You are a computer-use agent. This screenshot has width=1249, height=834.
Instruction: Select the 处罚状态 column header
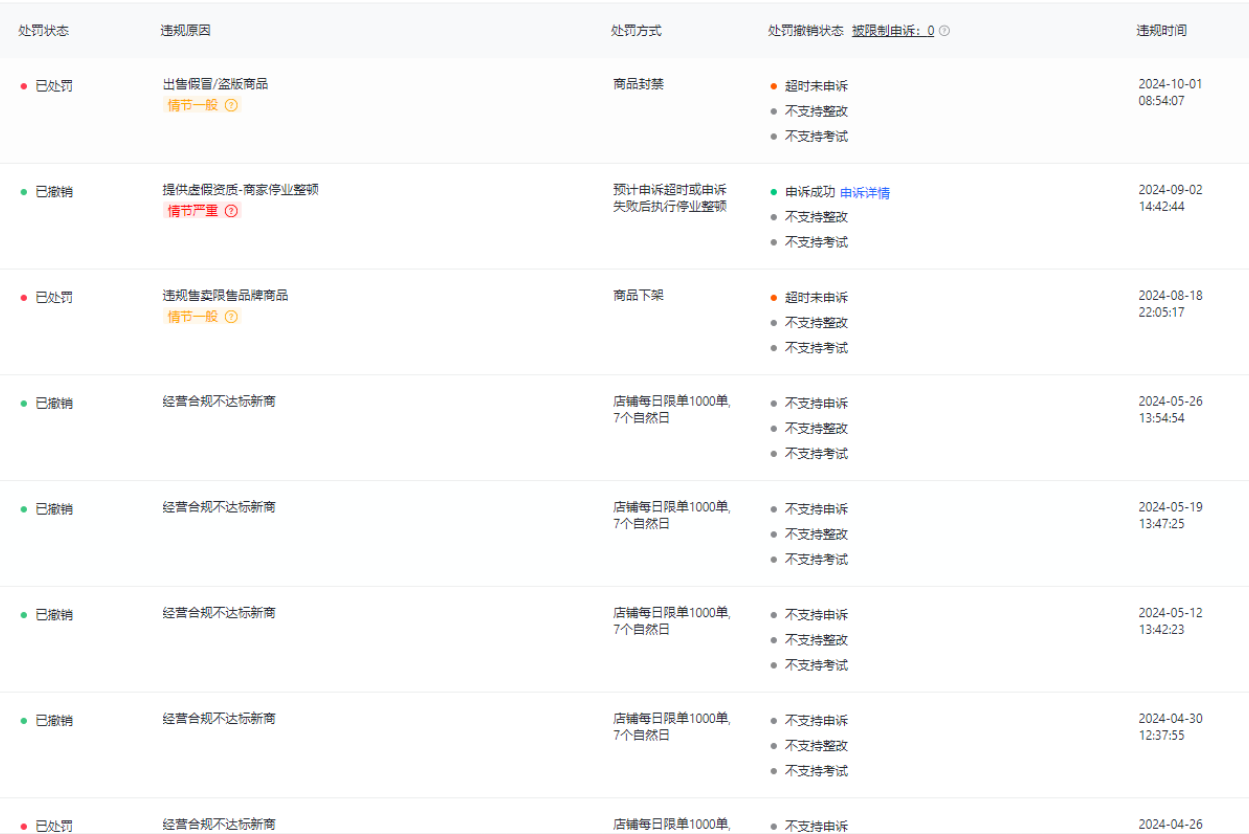pyautogui.click(x=43, y=31)
